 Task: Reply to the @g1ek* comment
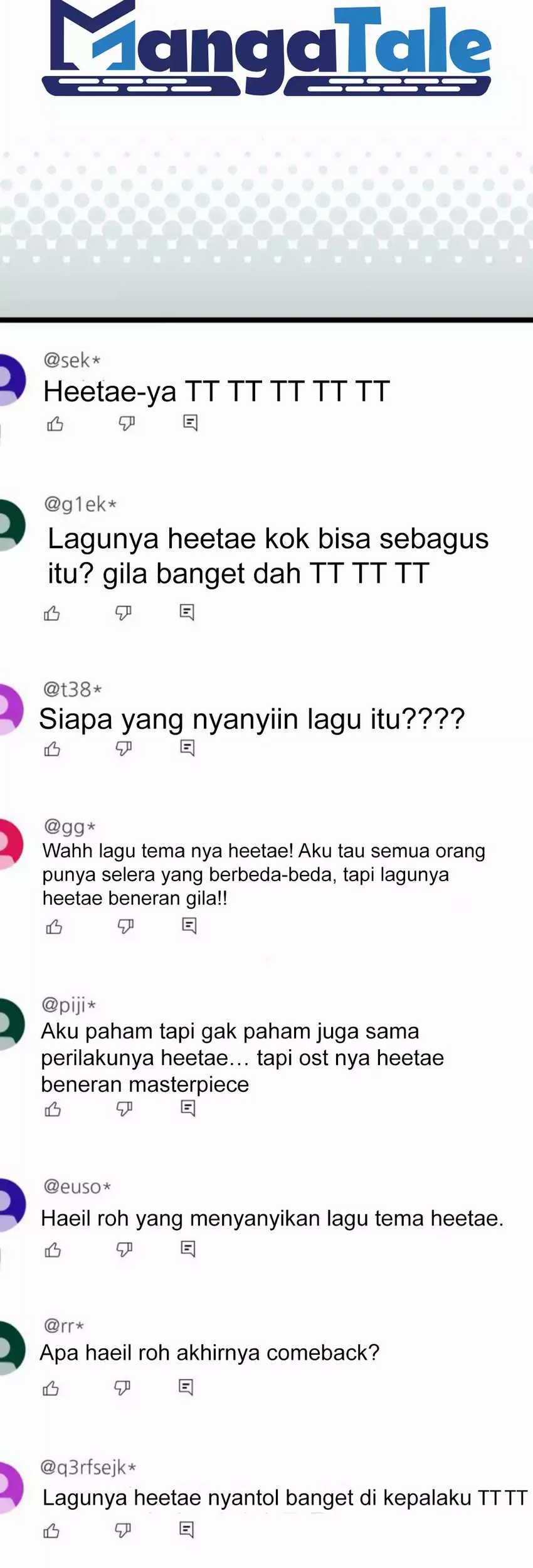(187, 612)
